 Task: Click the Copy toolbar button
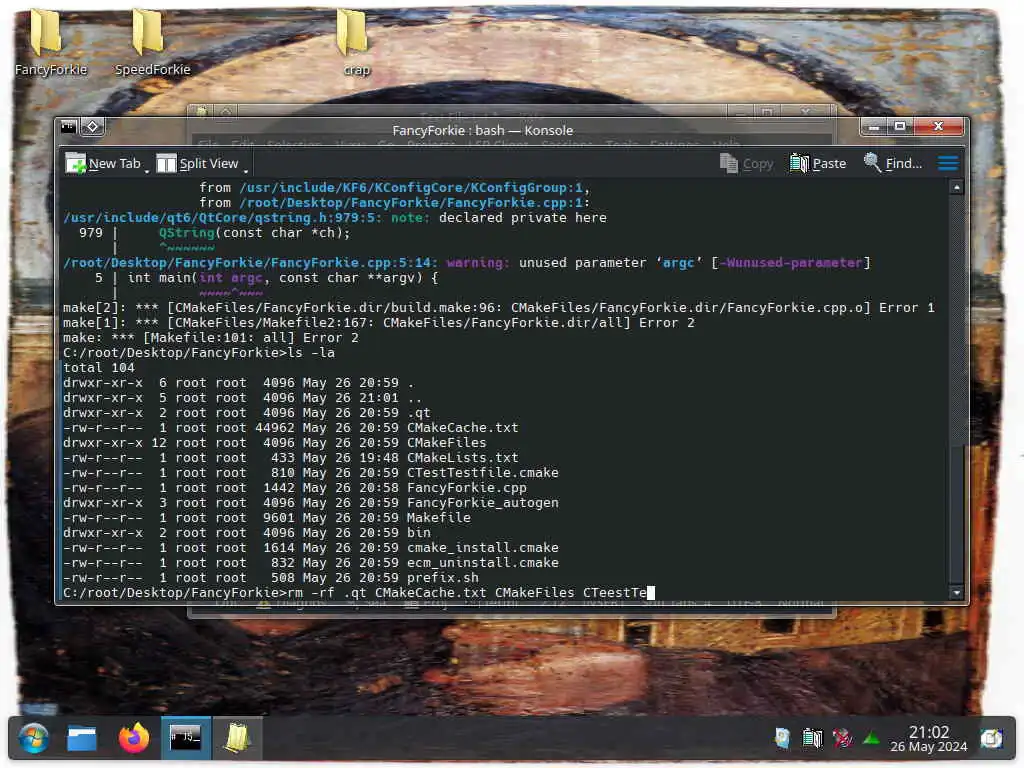point(746,163)
